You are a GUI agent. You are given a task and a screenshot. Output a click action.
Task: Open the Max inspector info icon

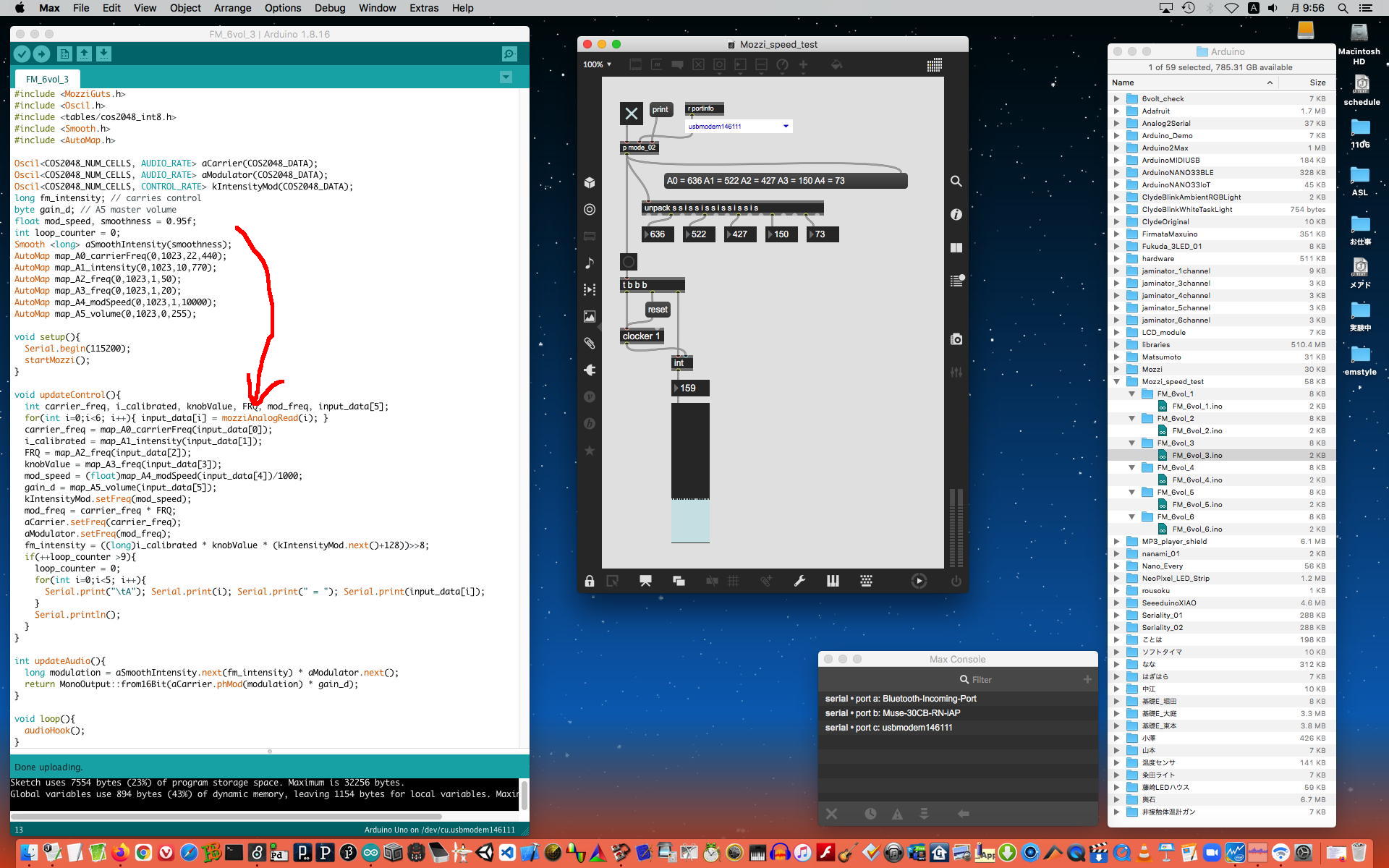point(956,215)
